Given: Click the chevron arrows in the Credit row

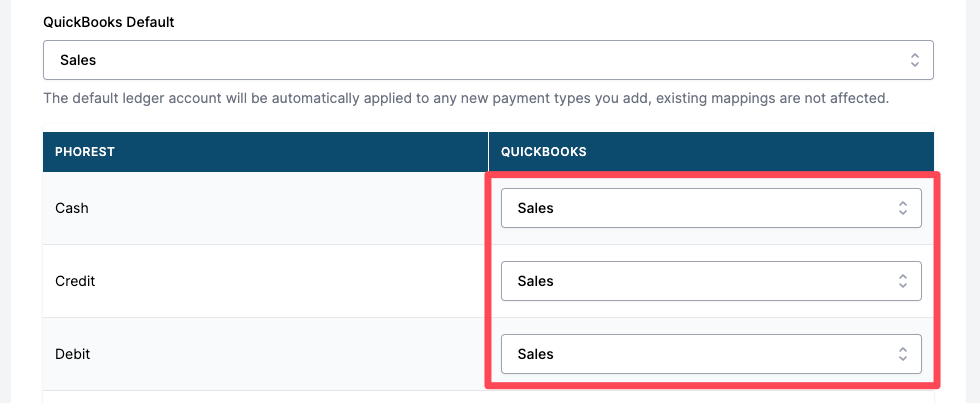Looking at the screenshot, I should click(x=902, y=281).
